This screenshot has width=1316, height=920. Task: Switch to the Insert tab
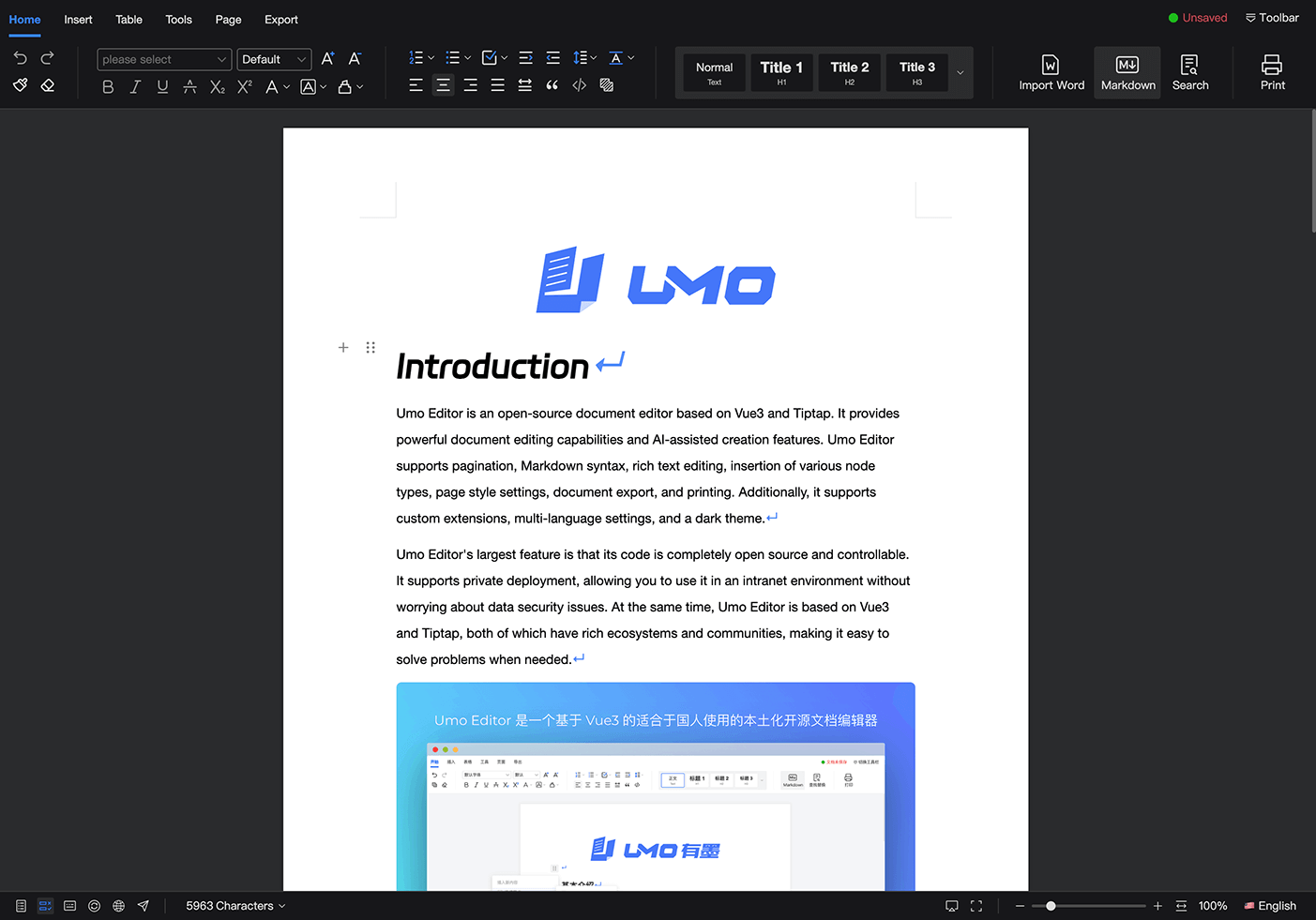pos(78,20)
